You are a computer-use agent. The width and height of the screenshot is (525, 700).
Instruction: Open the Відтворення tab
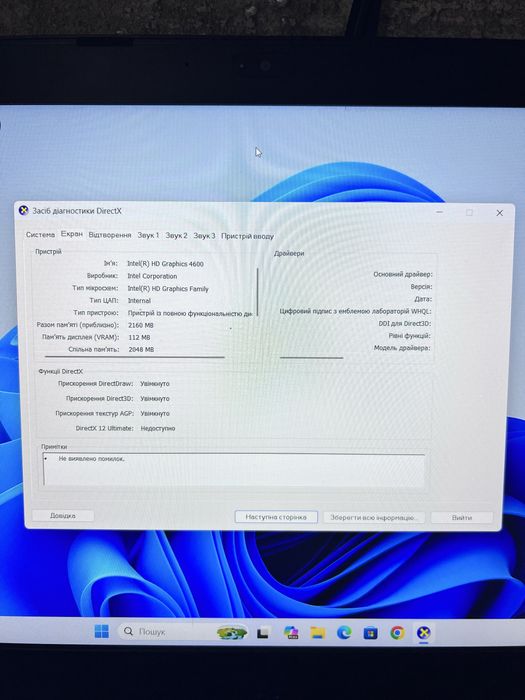[110, 235]
